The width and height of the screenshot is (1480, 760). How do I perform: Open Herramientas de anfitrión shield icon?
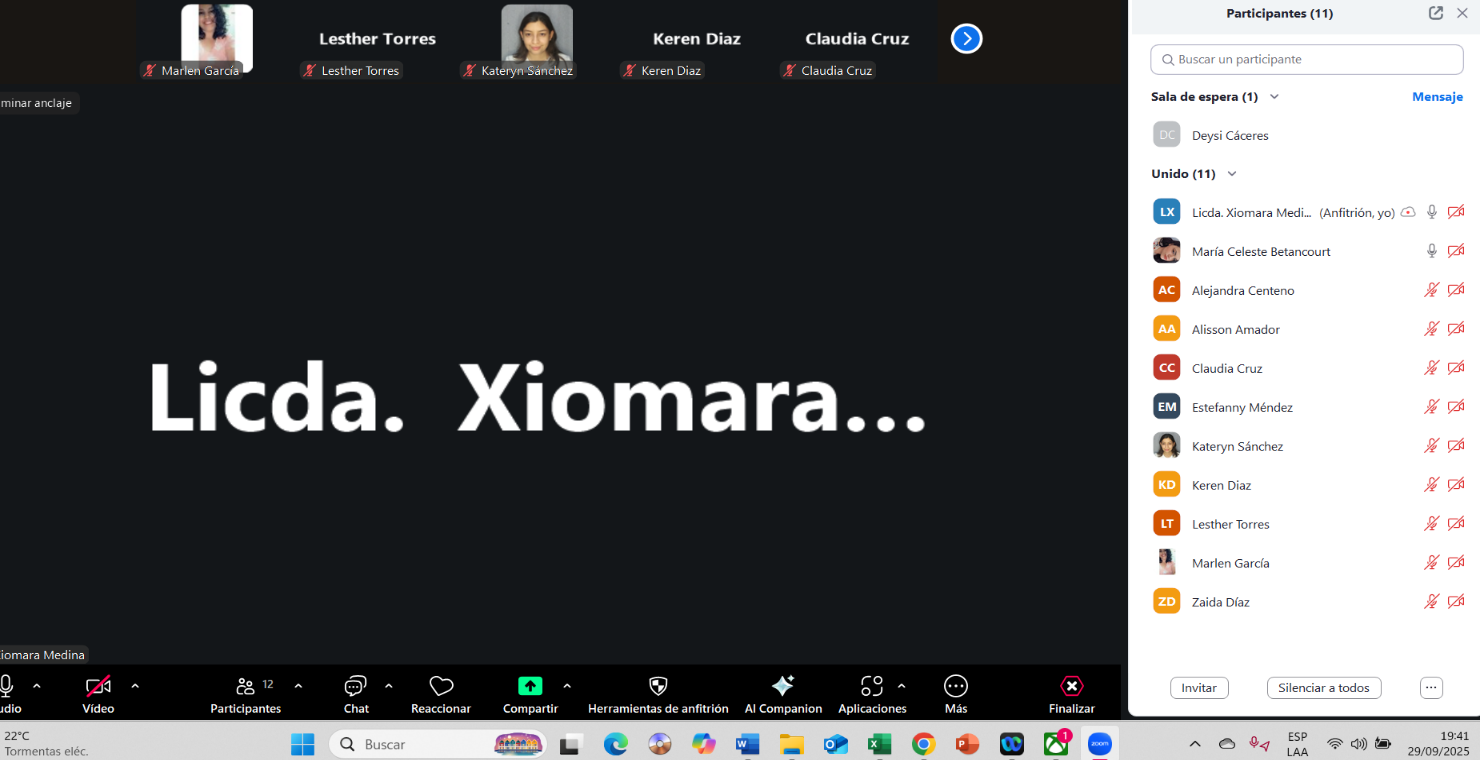coord(658,686)
